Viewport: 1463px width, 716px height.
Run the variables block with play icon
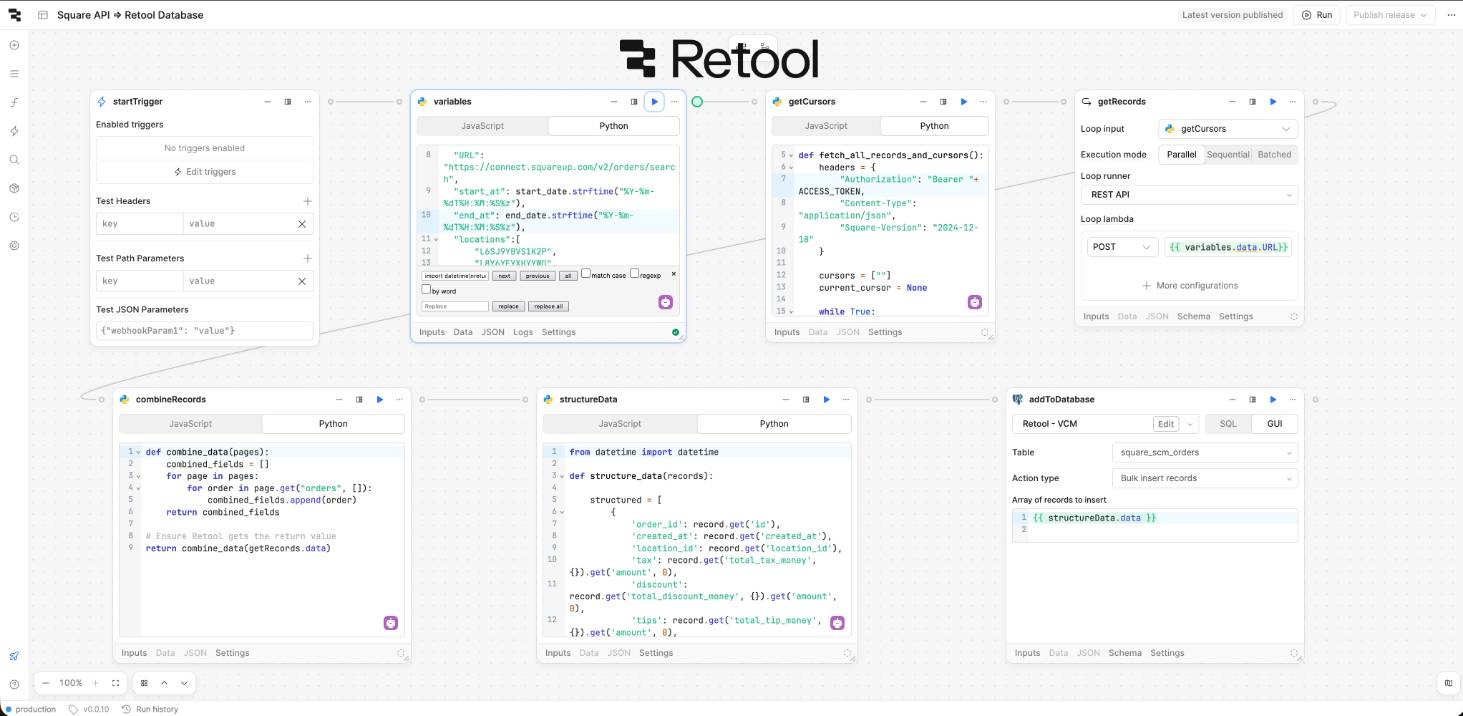tap(654, 101)
